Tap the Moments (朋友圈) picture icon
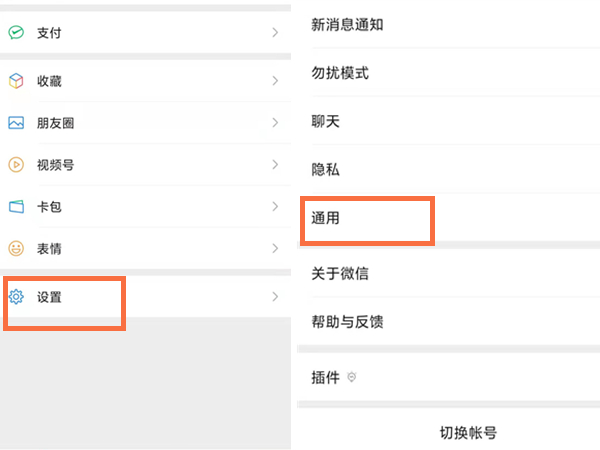This screenshot has height=450, width=600. pyautogui.click(x=16, y=123)
